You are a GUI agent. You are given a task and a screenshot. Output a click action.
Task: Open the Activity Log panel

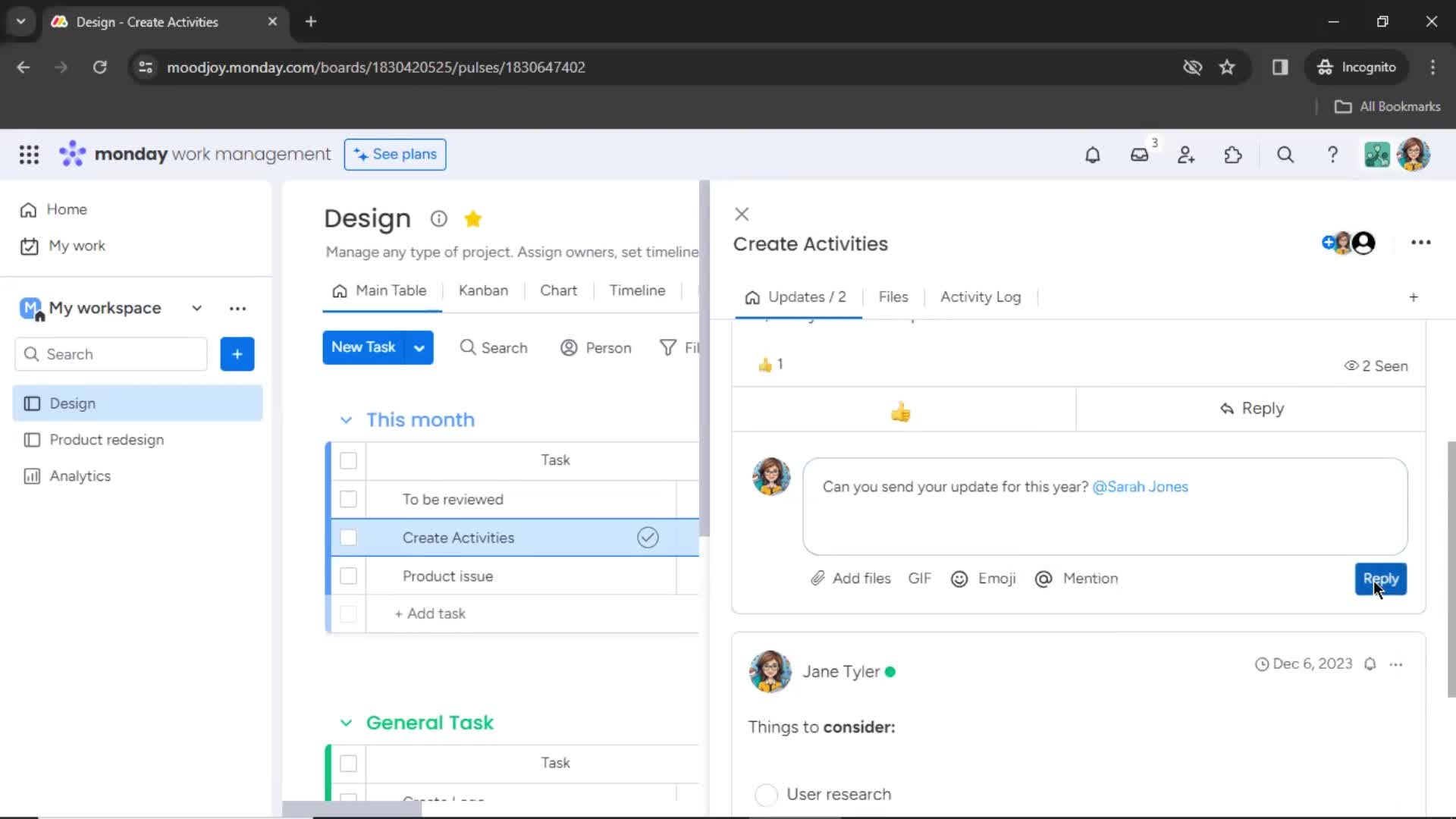coord(980,297)
